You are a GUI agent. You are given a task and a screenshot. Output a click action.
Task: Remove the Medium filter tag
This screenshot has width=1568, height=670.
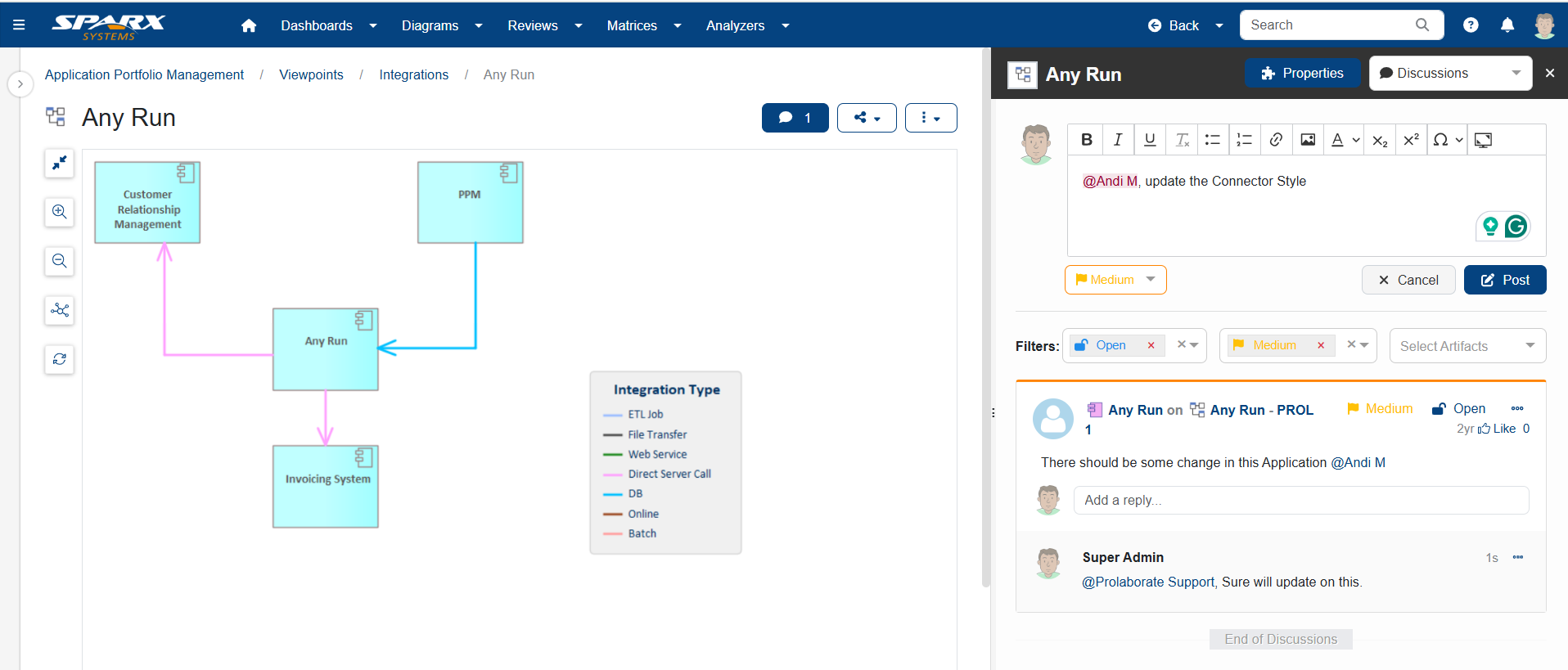1321,345
